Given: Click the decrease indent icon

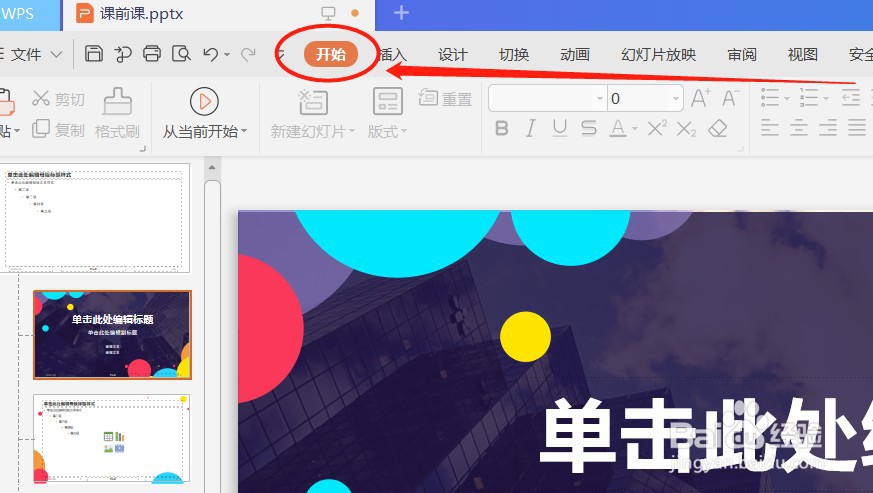Looking at the screenshot, I should pyautogui.click(x=851, y=98).
